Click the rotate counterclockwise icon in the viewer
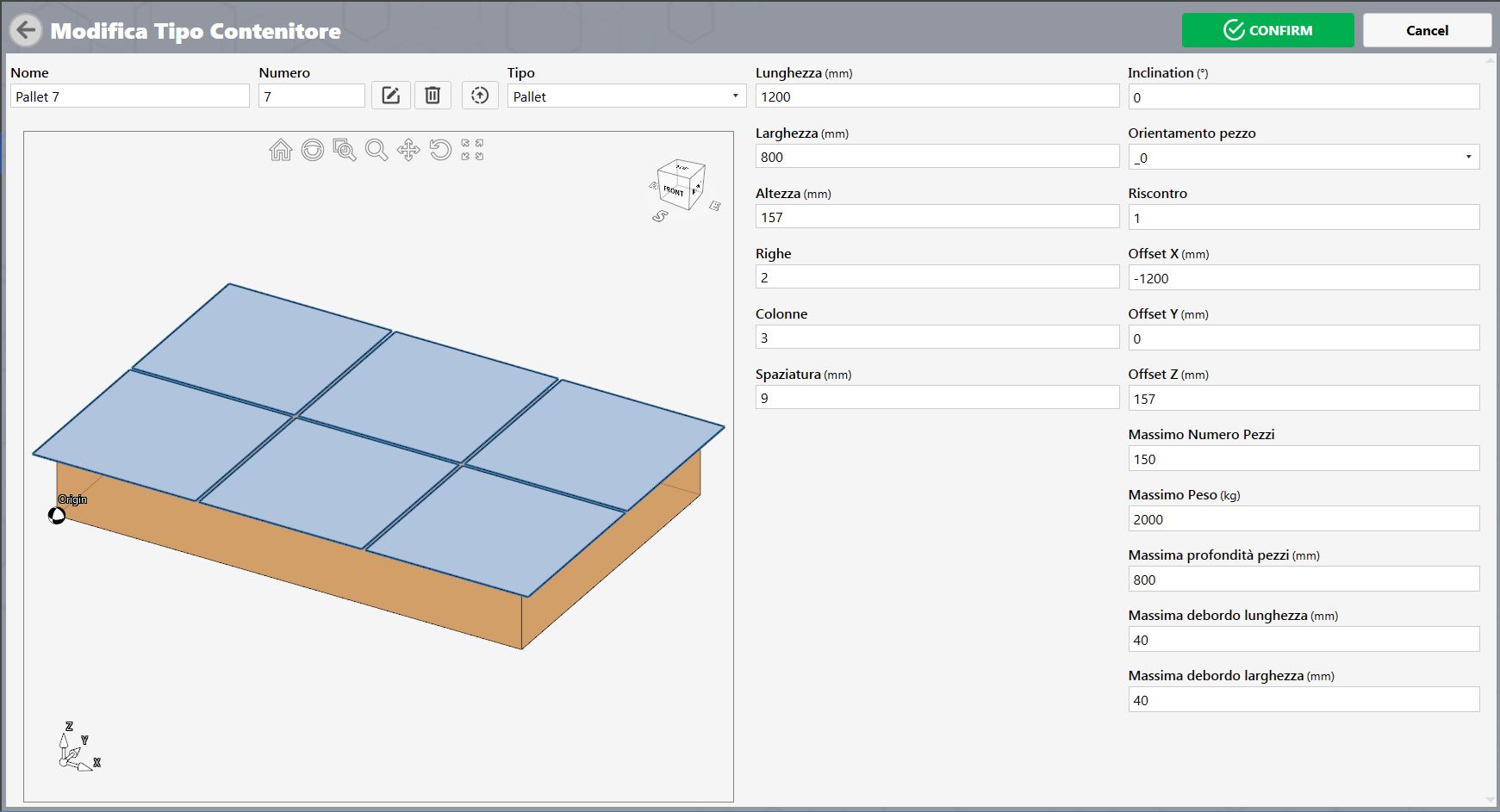 click(440, 150)
